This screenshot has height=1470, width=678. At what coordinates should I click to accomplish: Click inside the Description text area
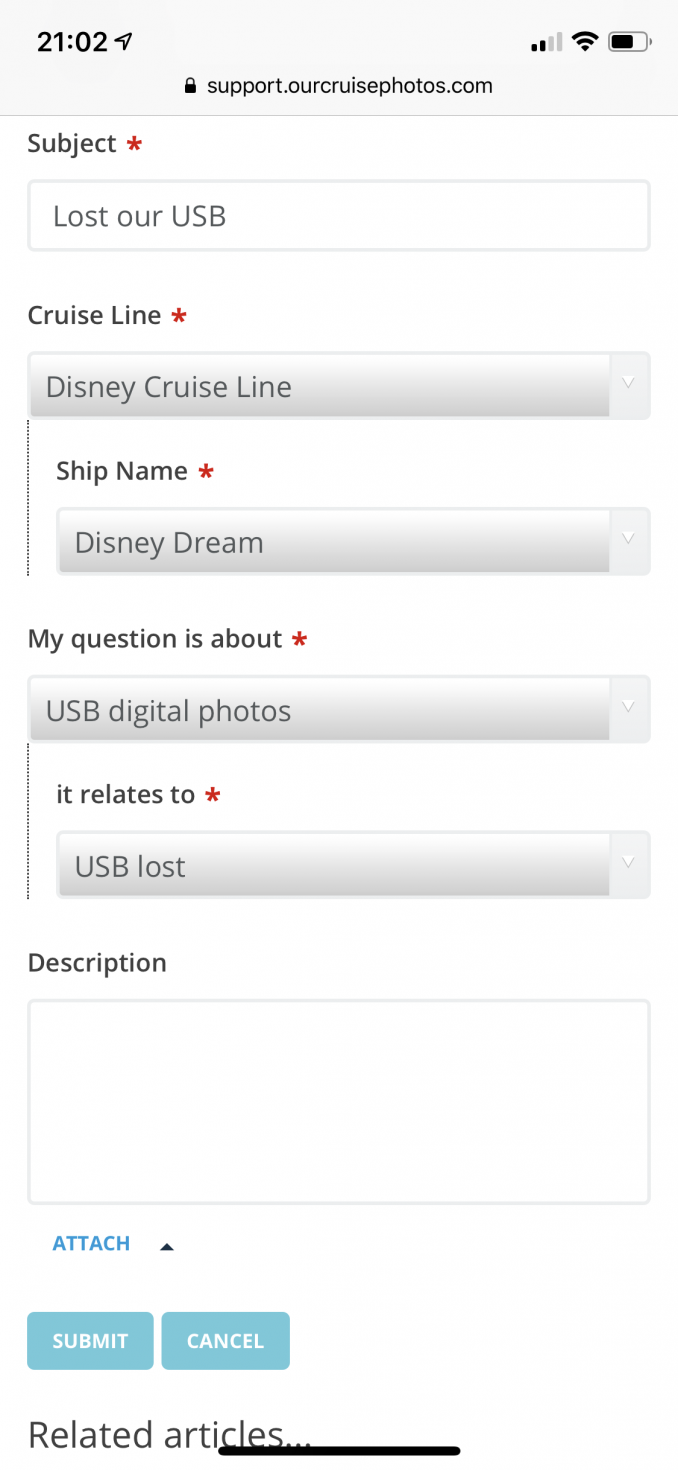339,1101
